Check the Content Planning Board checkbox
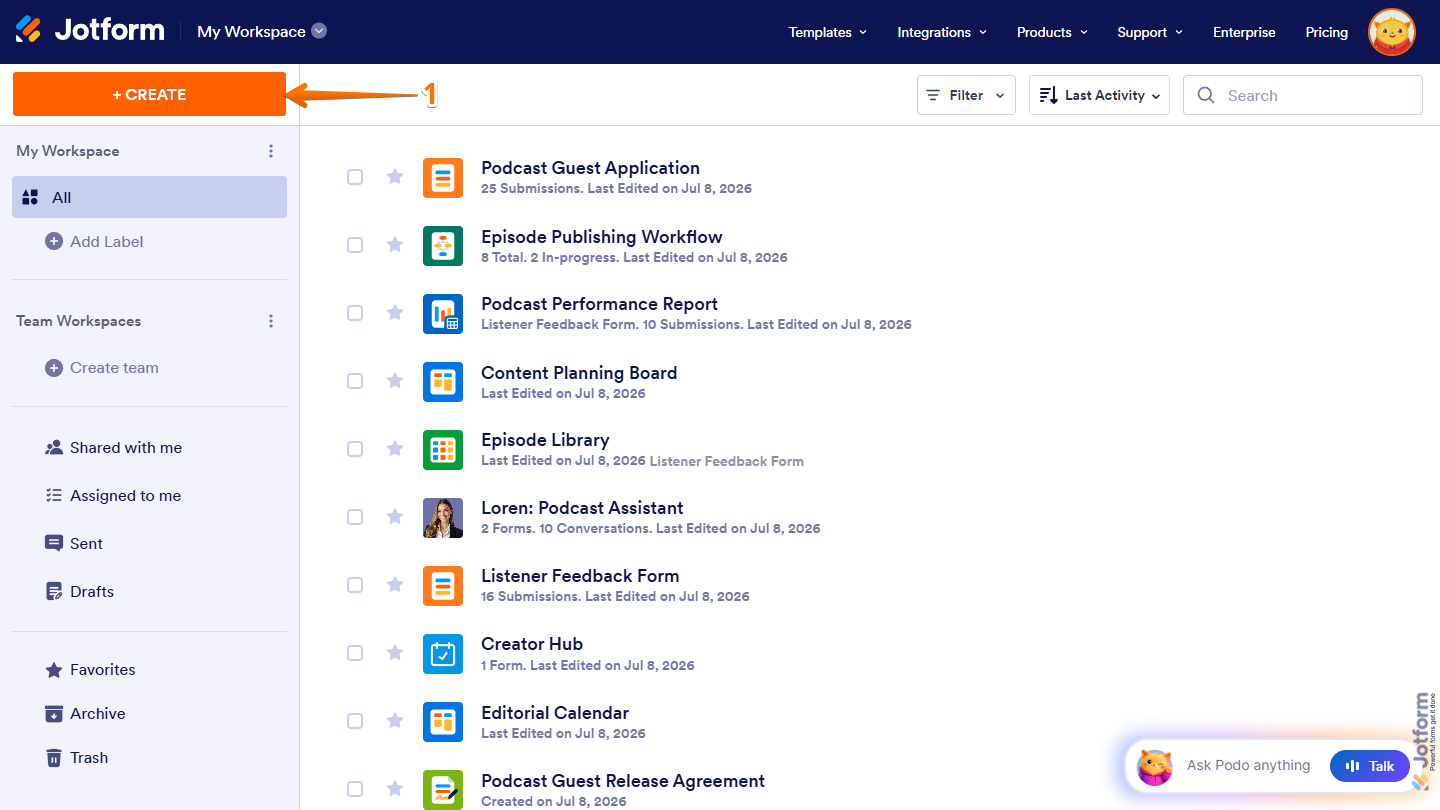Image resolution: width=1440 pixels, height=810 pixels. 355,381
